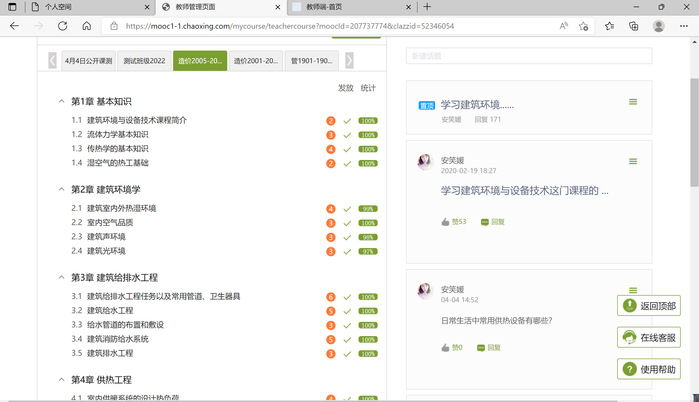
Task: Click the 100% progress badge for 1.3 传热学的基本知识
Action: coord(368,149)
